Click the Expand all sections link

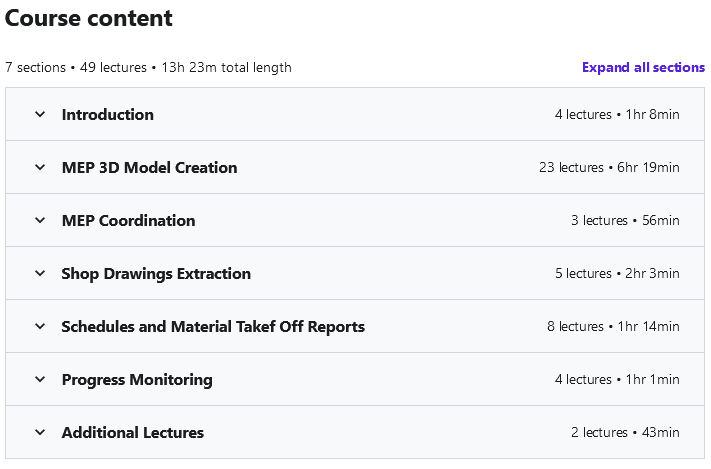pyautogui.click(x=643, y=67)
